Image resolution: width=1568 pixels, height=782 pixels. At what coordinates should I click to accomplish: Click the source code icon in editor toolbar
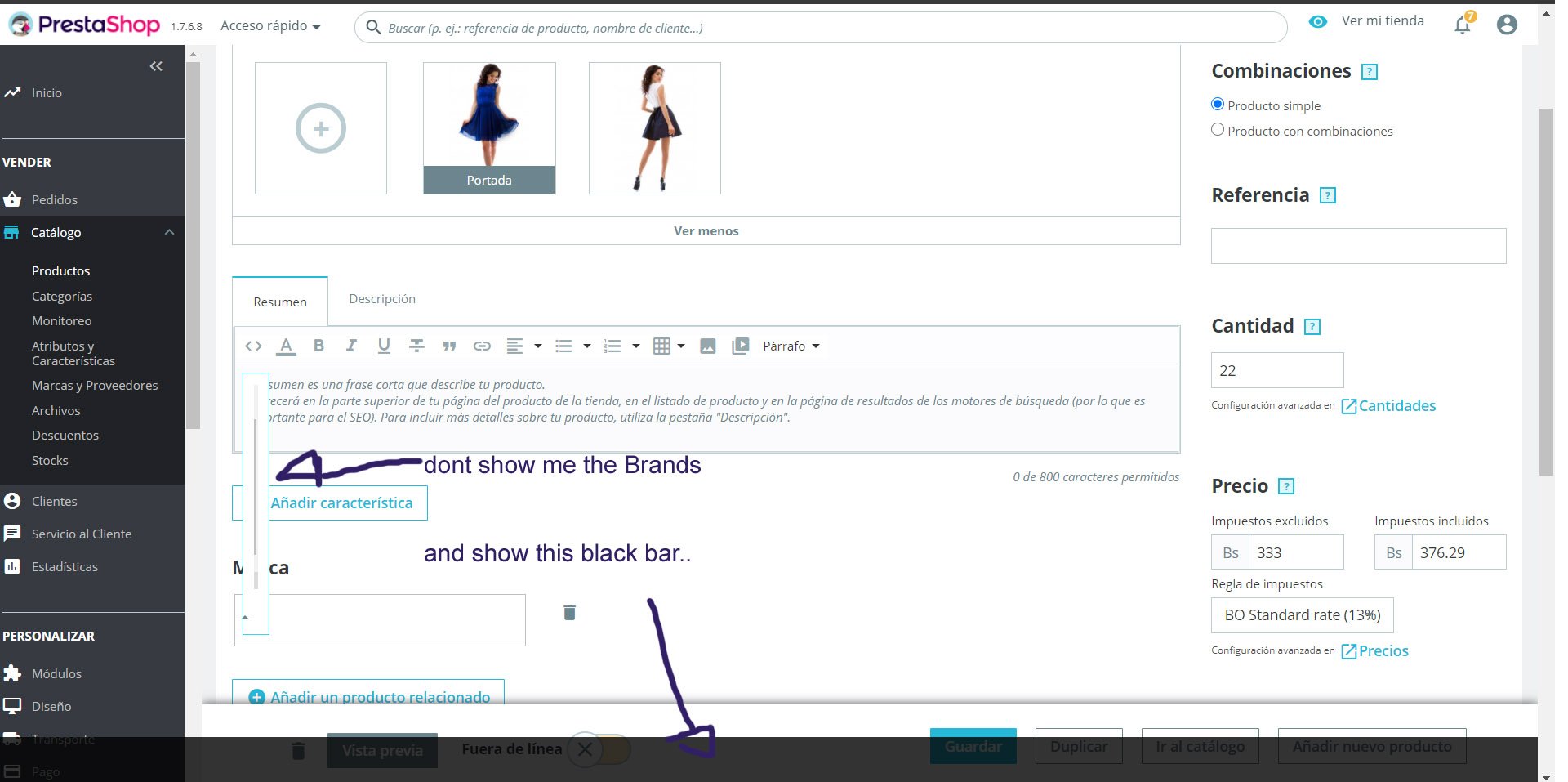pyautogui.click(x=253, y=346)
